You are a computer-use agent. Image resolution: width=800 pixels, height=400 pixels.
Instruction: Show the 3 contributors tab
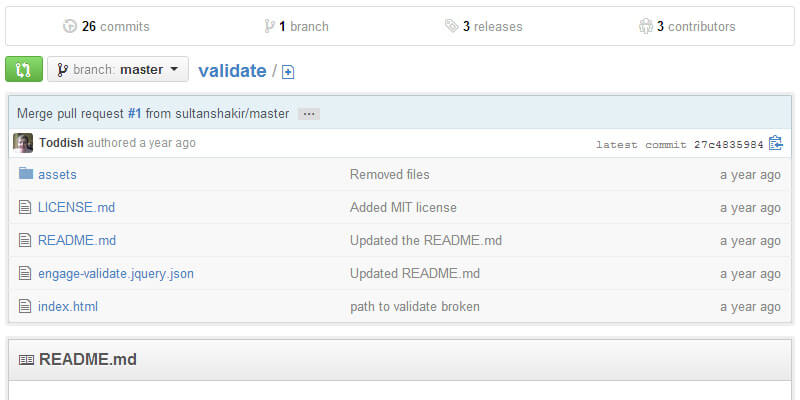coord(687,26)
